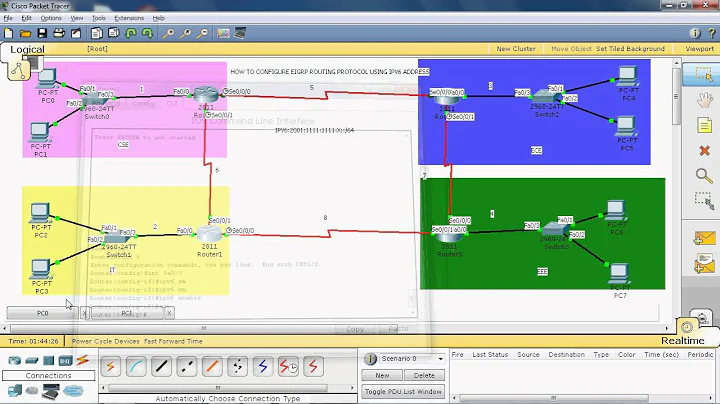720x404 pixels.
Task: Pick the Console cable
Action: pos(136,366)
